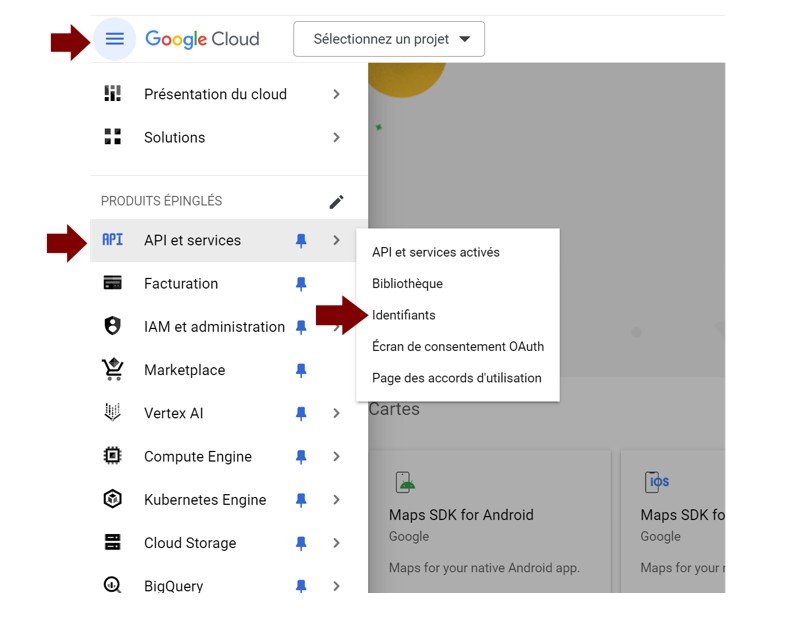Click the Marketplace cart icon
The height and width of the screenshot is (631, 792).
pyautogui.click(x=112, y=369)
